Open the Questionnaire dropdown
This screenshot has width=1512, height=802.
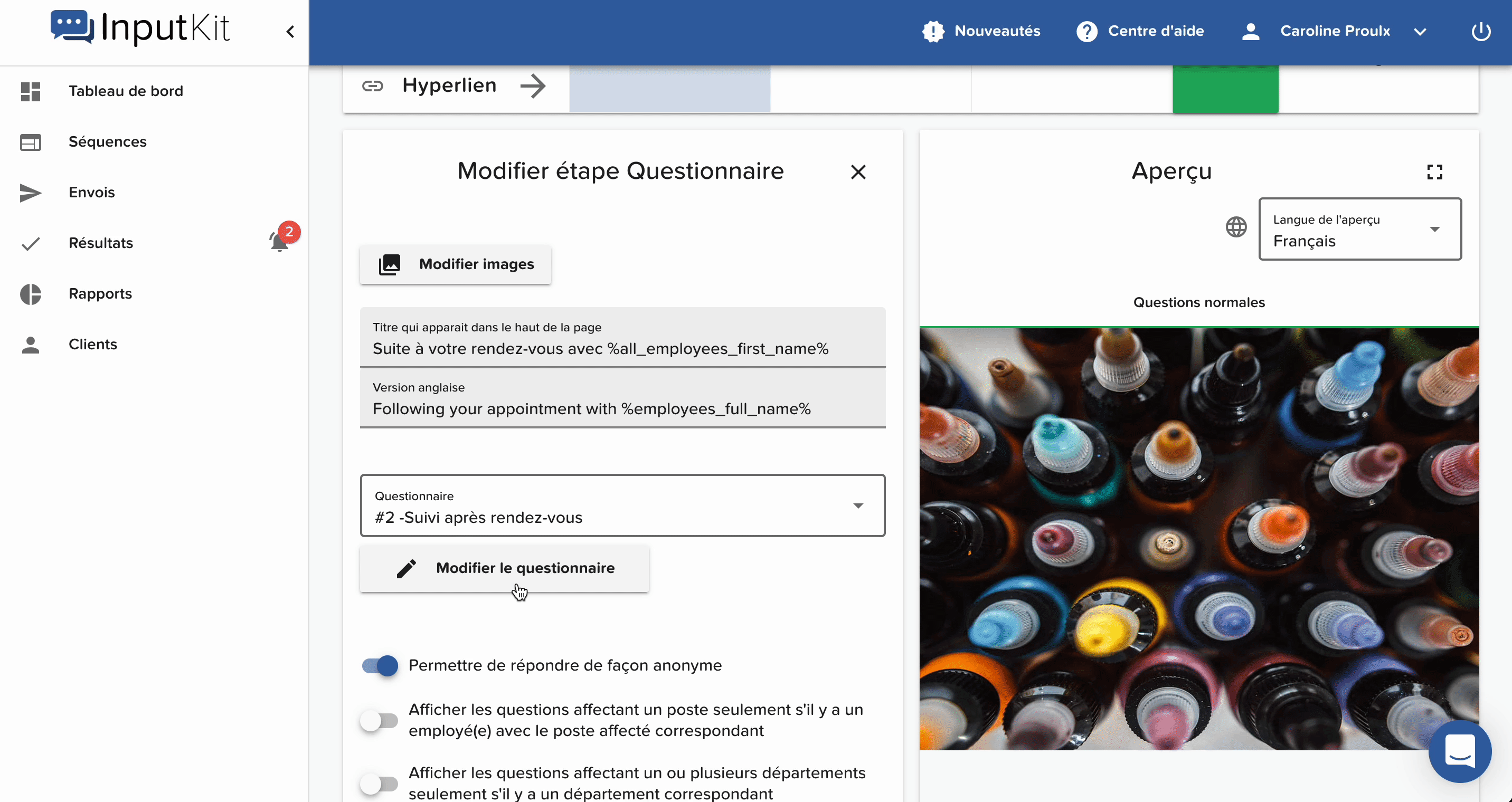623,505
